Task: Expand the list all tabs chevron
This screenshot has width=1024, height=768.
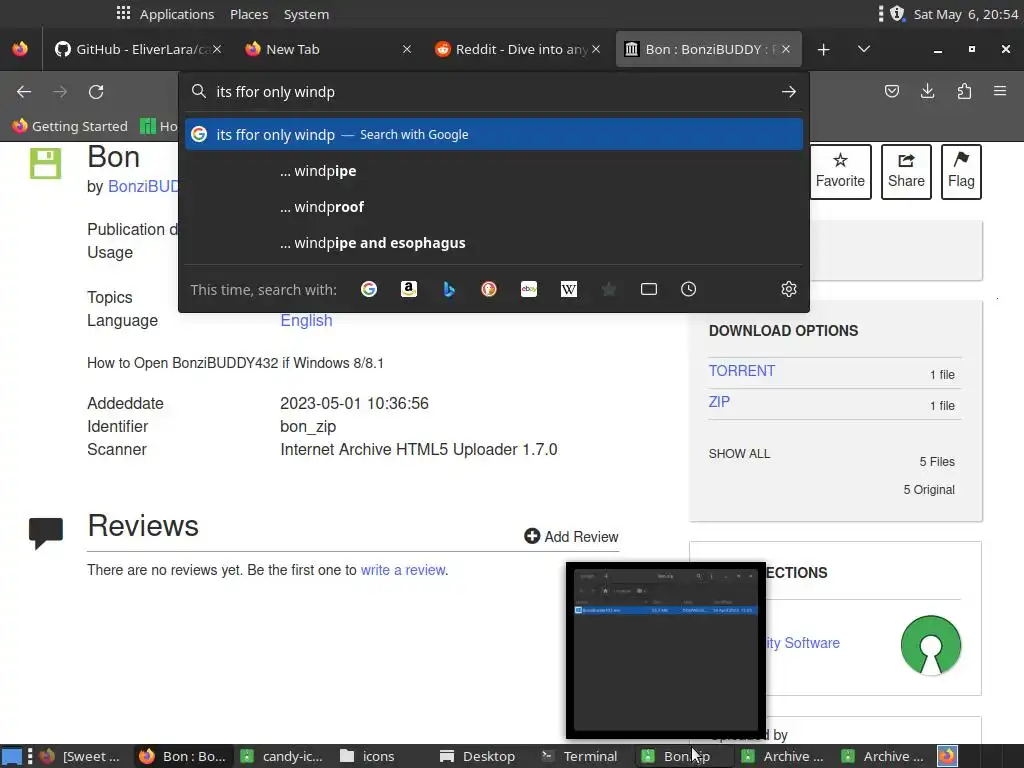Action: pyautogui.click(x=863, y=50)
